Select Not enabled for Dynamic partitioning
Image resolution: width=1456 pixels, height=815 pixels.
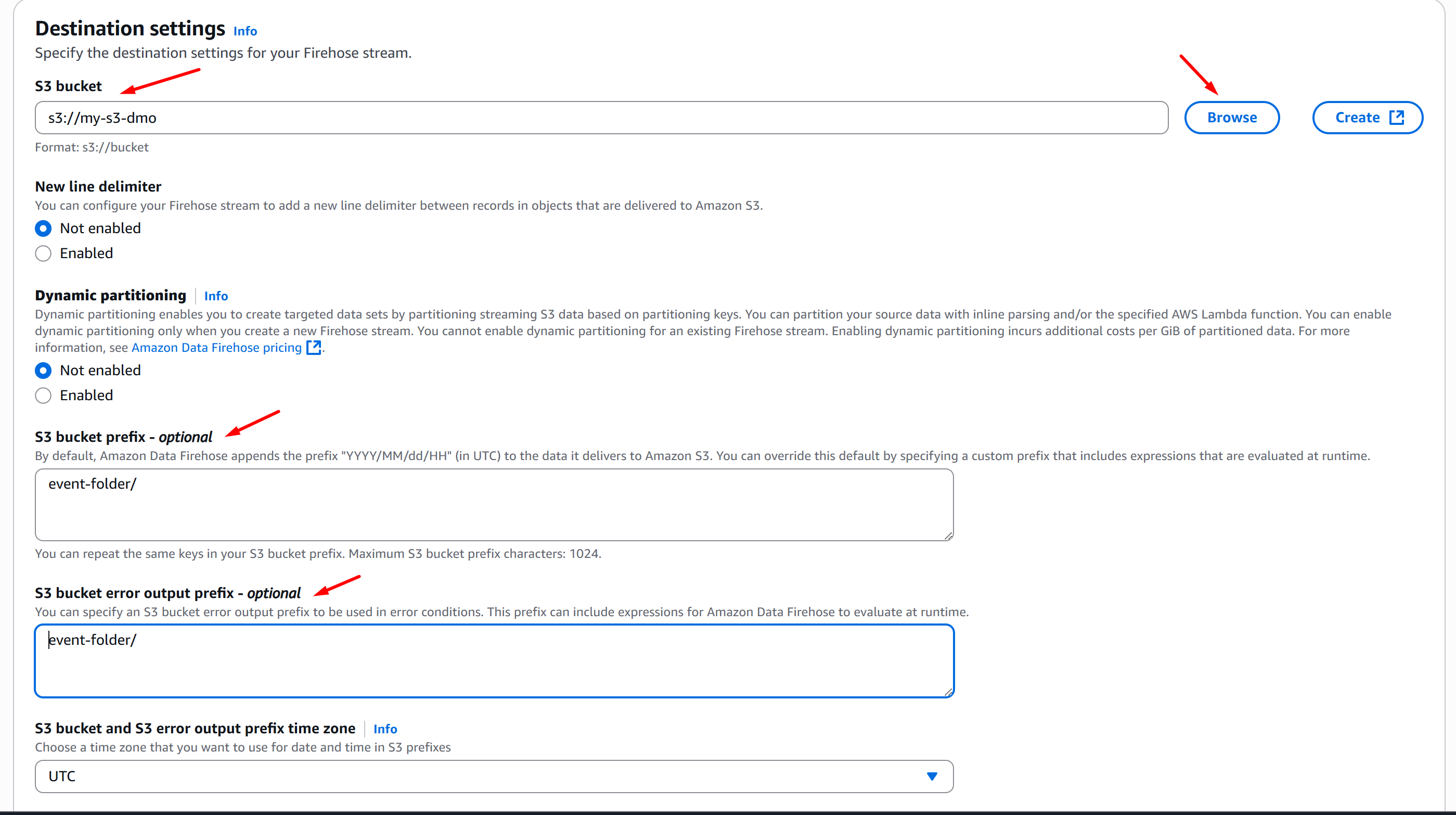pos(44,371)
